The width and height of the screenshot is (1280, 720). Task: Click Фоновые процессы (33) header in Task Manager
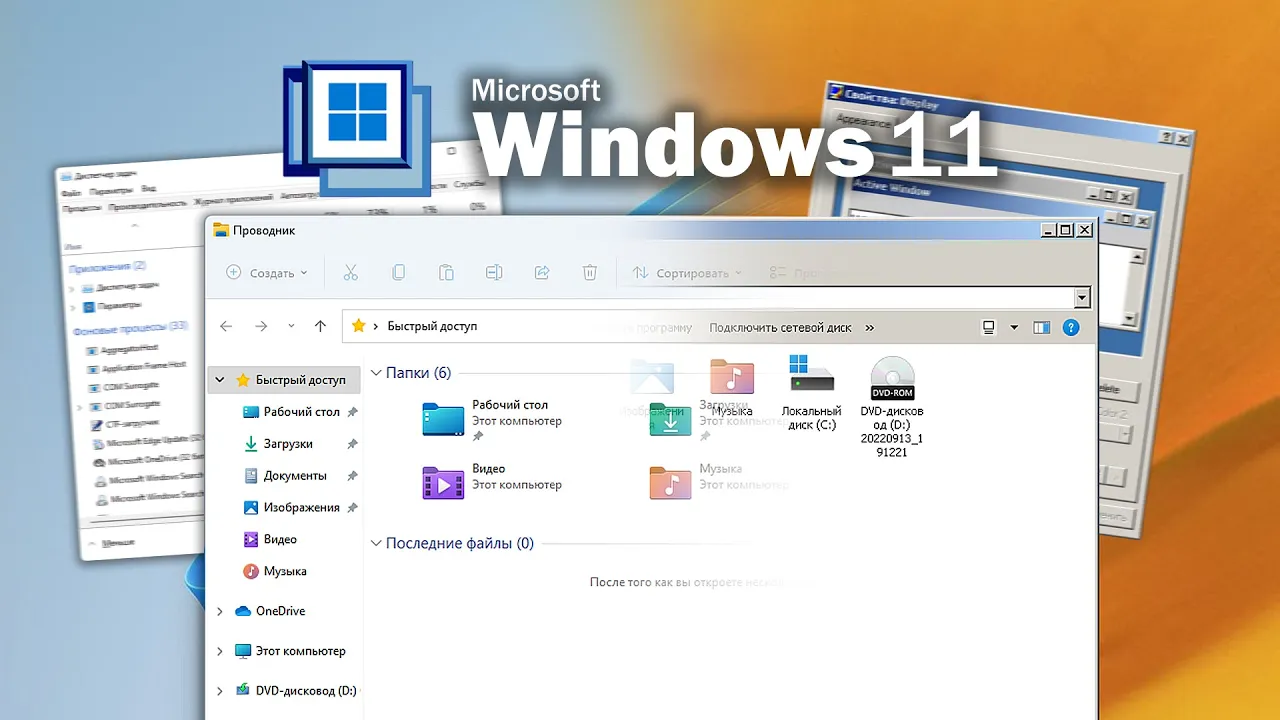coord(130,327)
